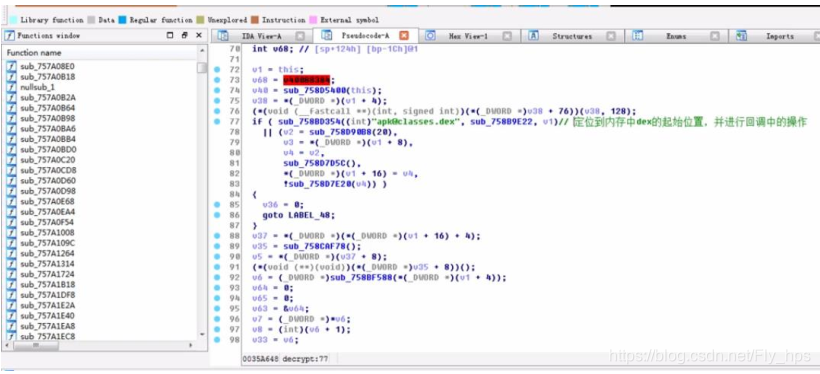Click the Structures tab icon
Screen dimensions: 820x374
click(533, 36)
